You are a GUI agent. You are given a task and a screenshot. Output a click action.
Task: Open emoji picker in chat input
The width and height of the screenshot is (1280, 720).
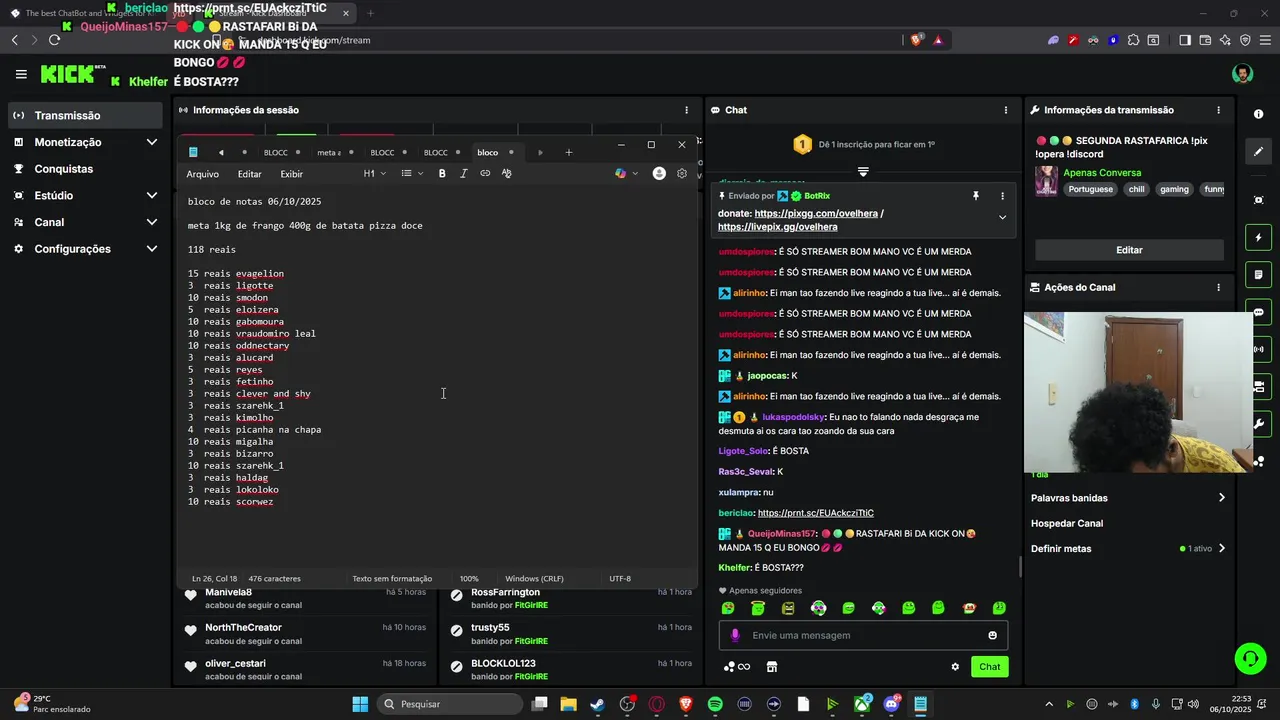coord(992,635)
